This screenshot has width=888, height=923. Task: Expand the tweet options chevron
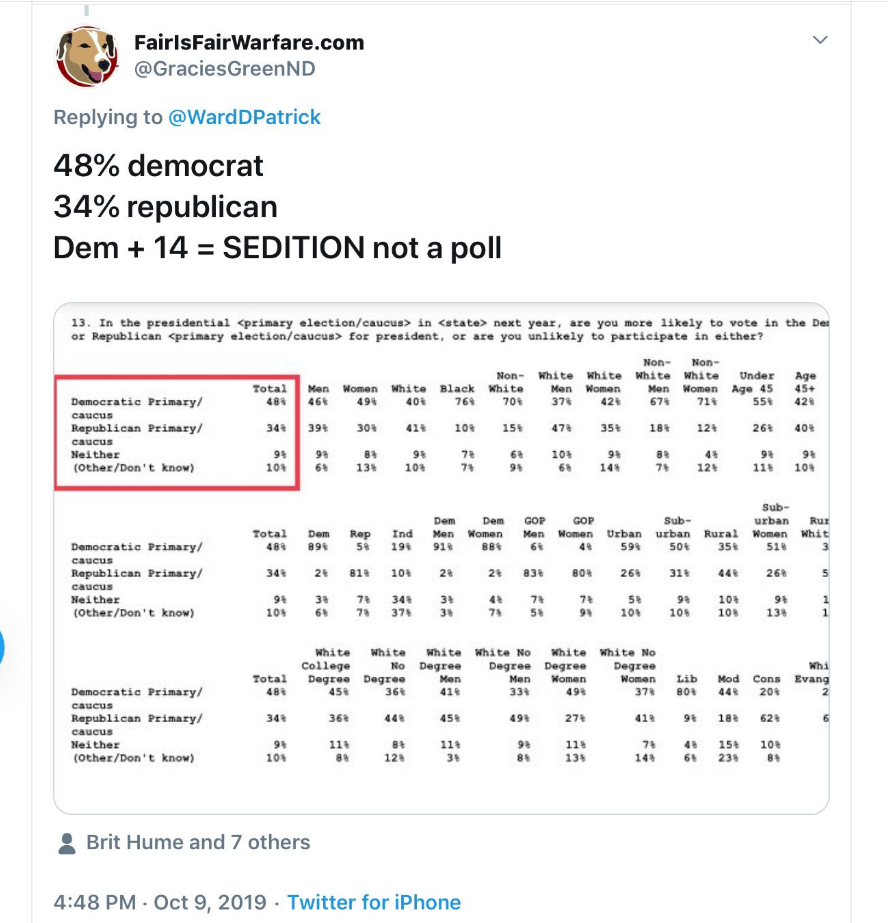point(820,40)
